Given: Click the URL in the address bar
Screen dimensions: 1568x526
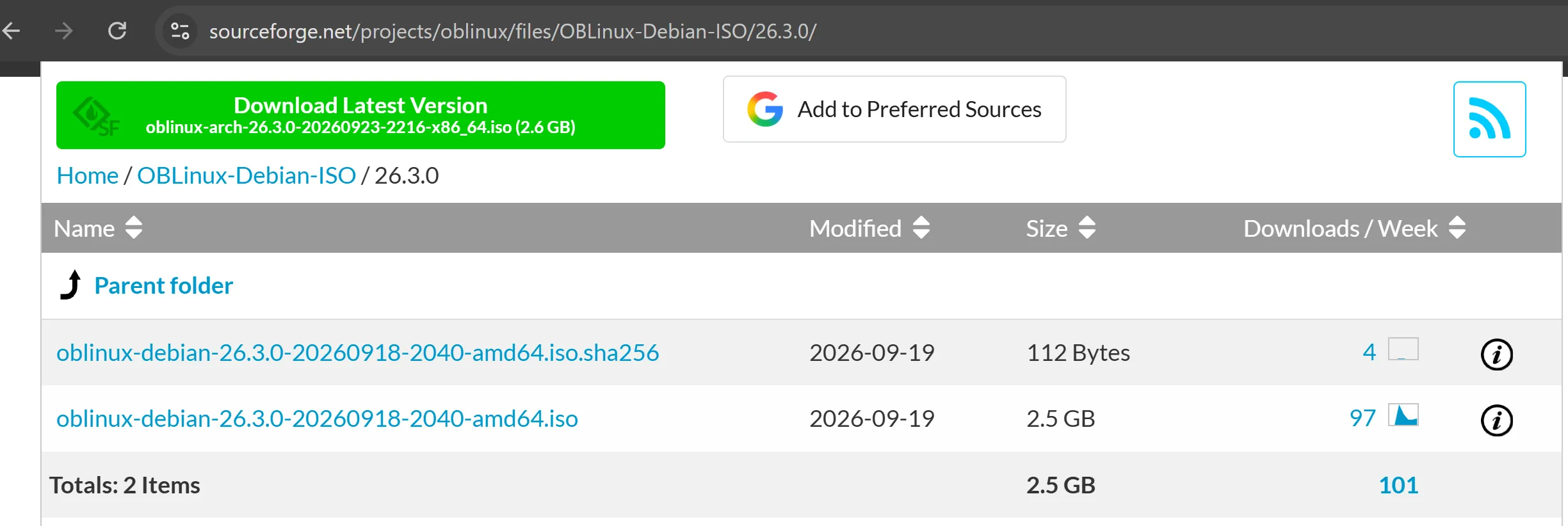Looking at the screenshot, I should (513, 31).
